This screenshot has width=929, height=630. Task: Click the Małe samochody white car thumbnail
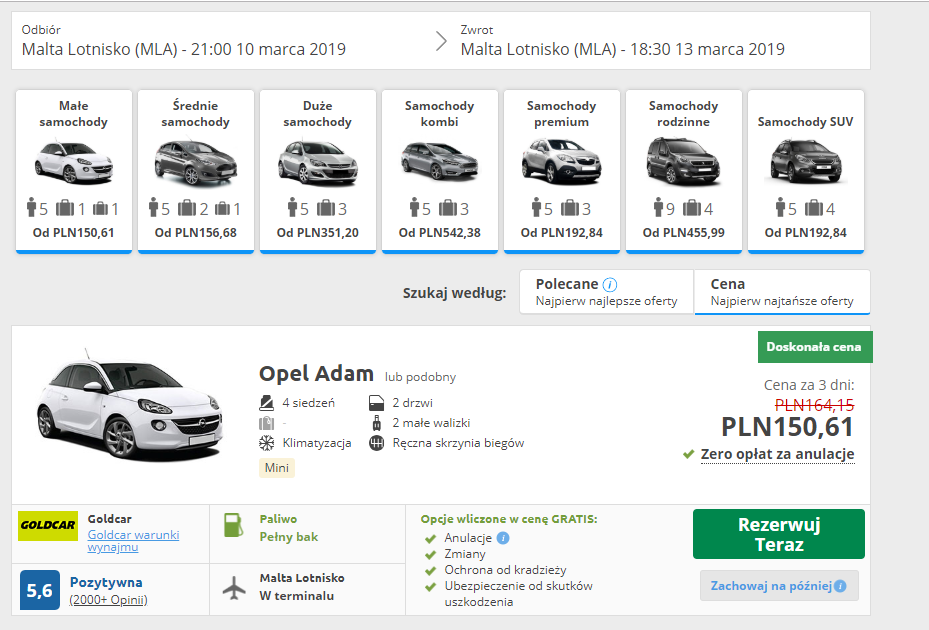tap(73, 162)
